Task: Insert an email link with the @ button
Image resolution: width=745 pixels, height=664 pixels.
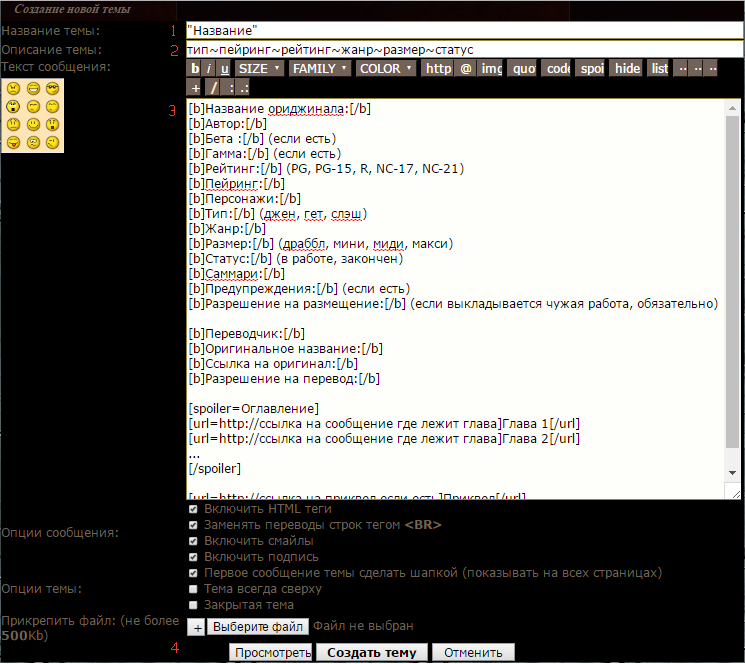Action: (x=466, y=69)
